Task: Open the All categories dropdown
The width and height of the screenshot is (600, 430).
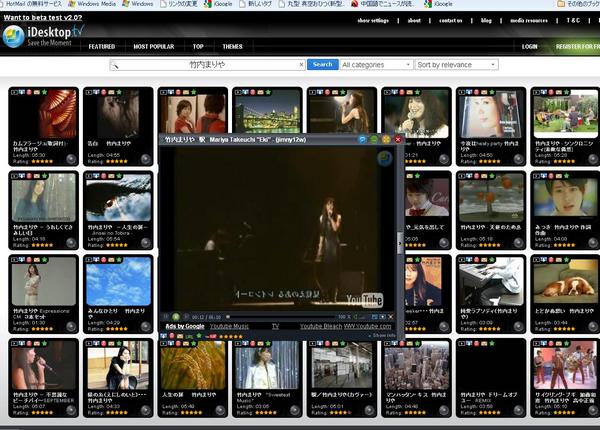Action: tap(377, 65)
